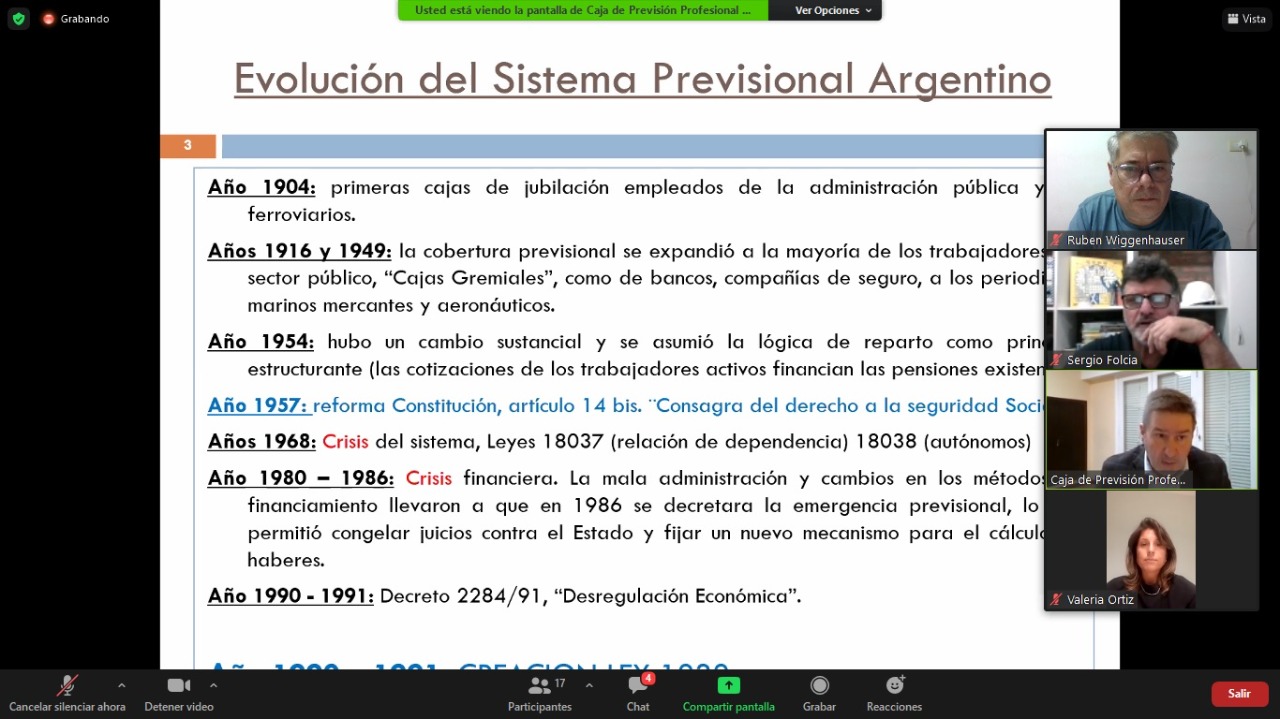Stop video using the camera icon
This screenshot has width=1280, height=719.
[x=179, y=685]
